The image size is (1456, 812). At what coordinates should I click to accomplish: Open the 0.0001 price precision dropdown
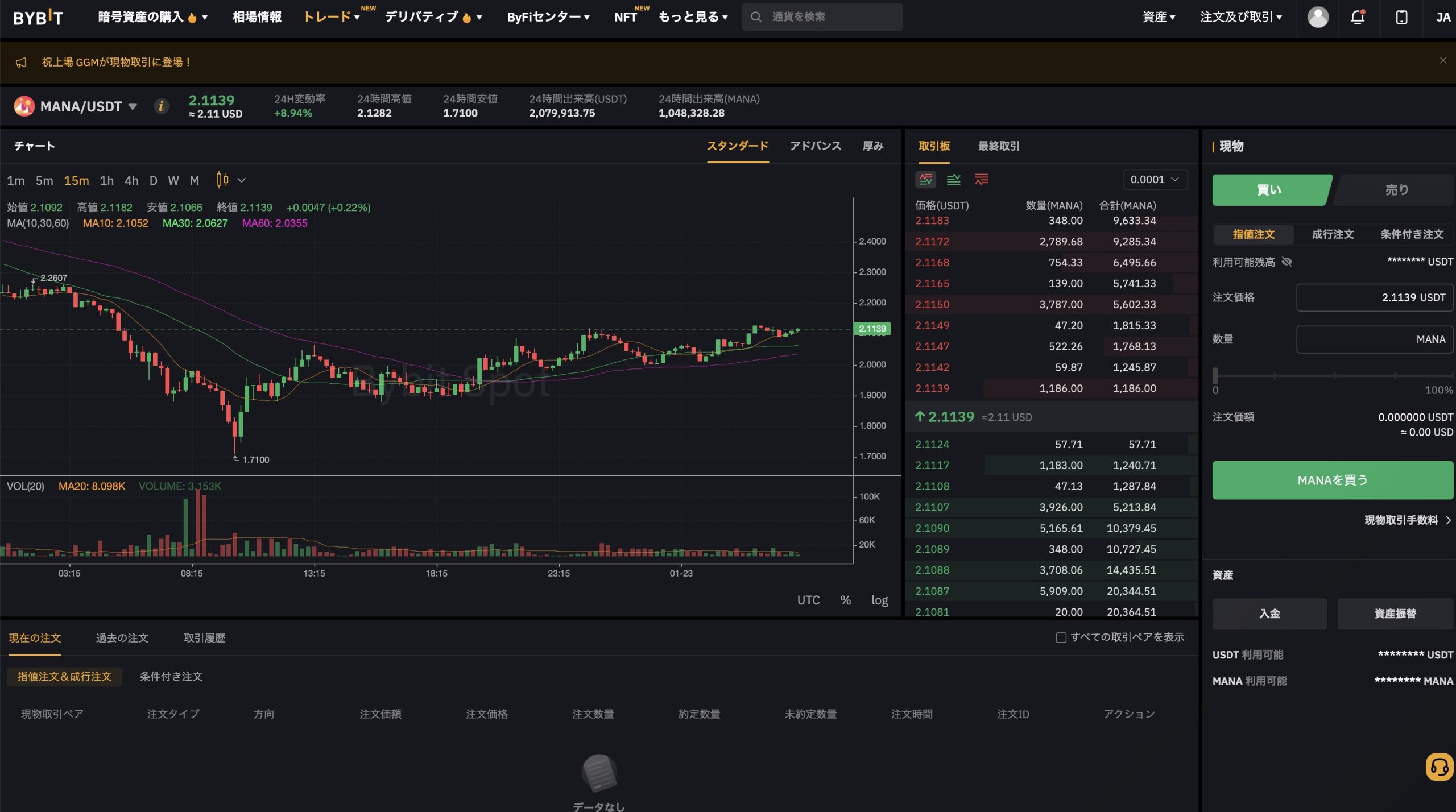pyautogui.click(x=1154, y=179)
